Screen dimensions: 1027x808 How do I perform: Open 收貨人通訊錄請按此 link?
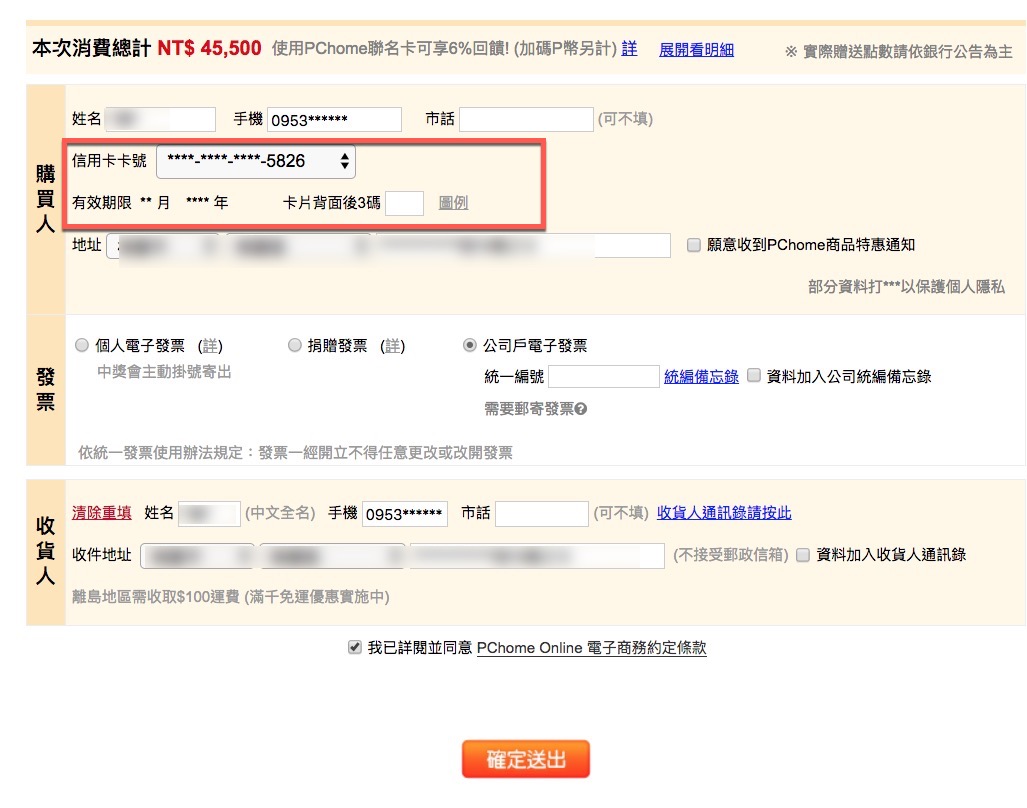(724, 513)
